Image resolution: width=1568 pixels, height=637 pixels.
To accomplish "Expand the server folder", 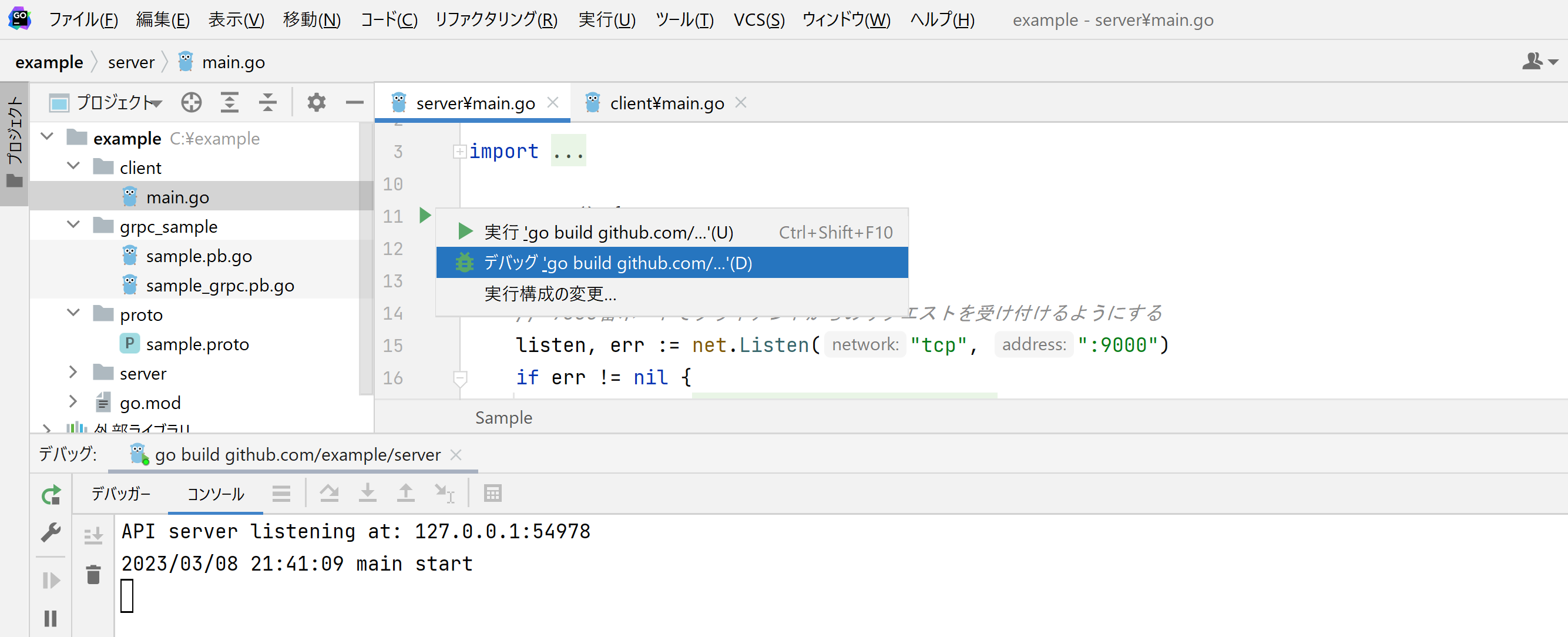I will click(x=73, y=373).
